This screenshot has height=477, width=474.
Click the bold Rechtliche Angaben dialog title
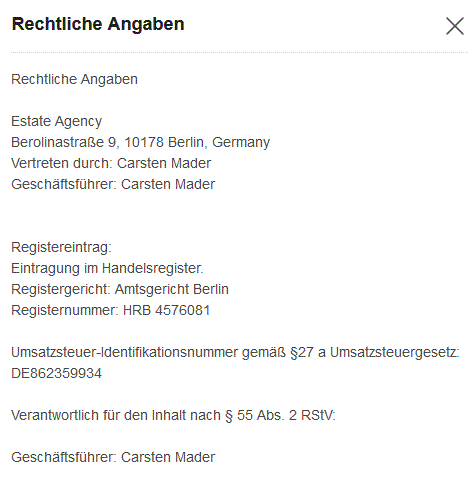coord(98,24)
